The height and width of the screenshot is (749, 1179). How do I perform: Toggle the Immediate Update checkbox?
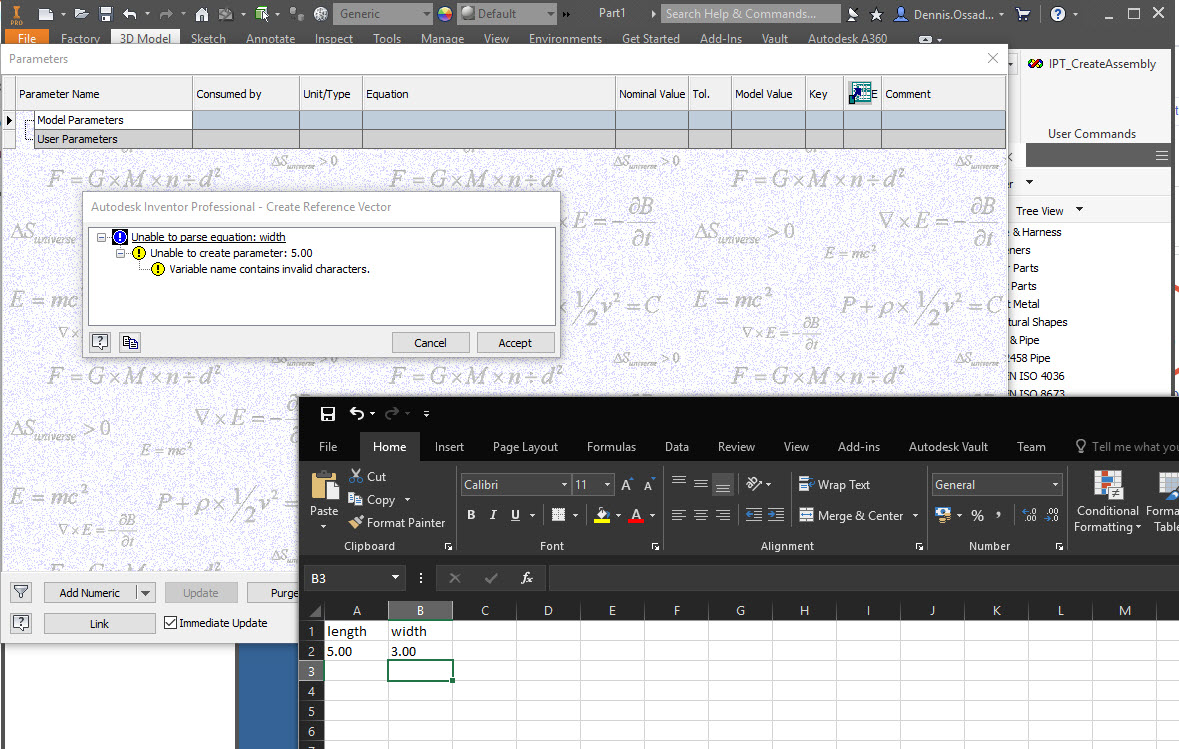point(171,623)
